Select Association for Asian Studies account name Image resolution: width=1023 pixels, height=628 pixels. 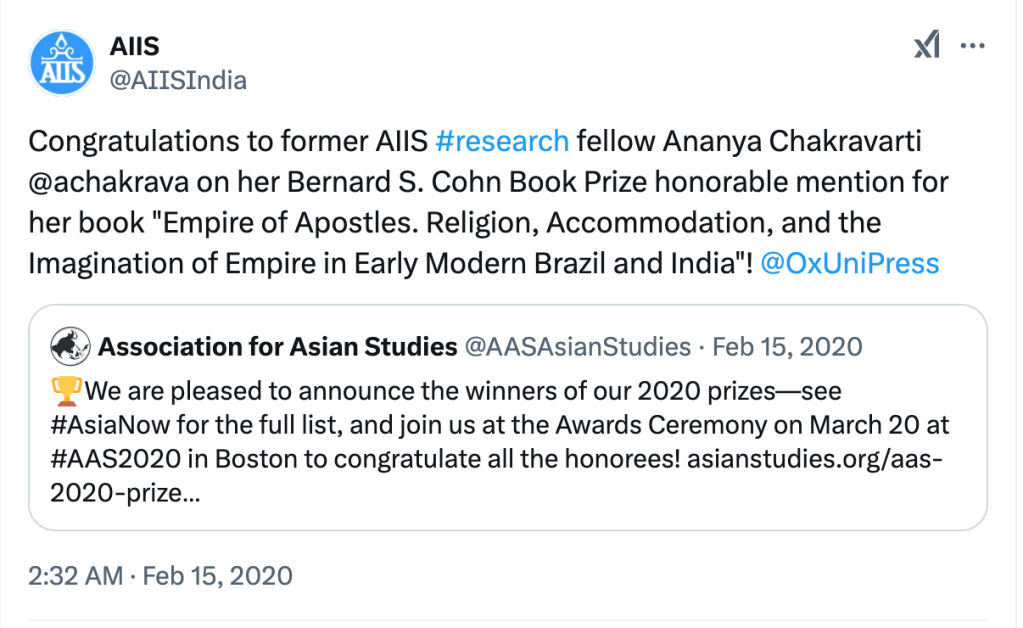(x=277, y=347)
